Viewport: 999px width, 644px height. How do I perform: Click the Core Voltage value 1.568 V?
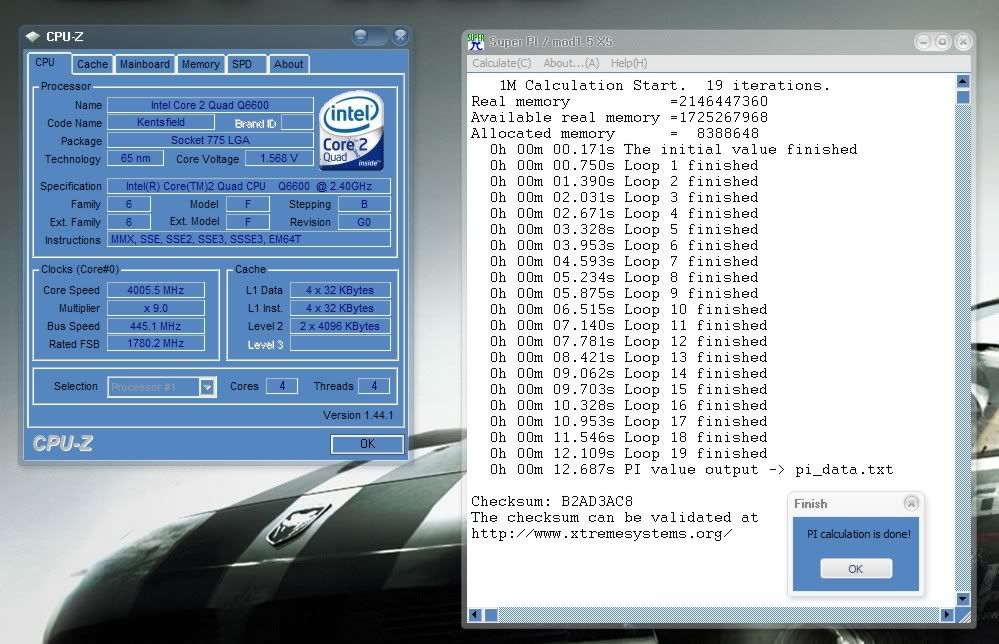[278, 158]
